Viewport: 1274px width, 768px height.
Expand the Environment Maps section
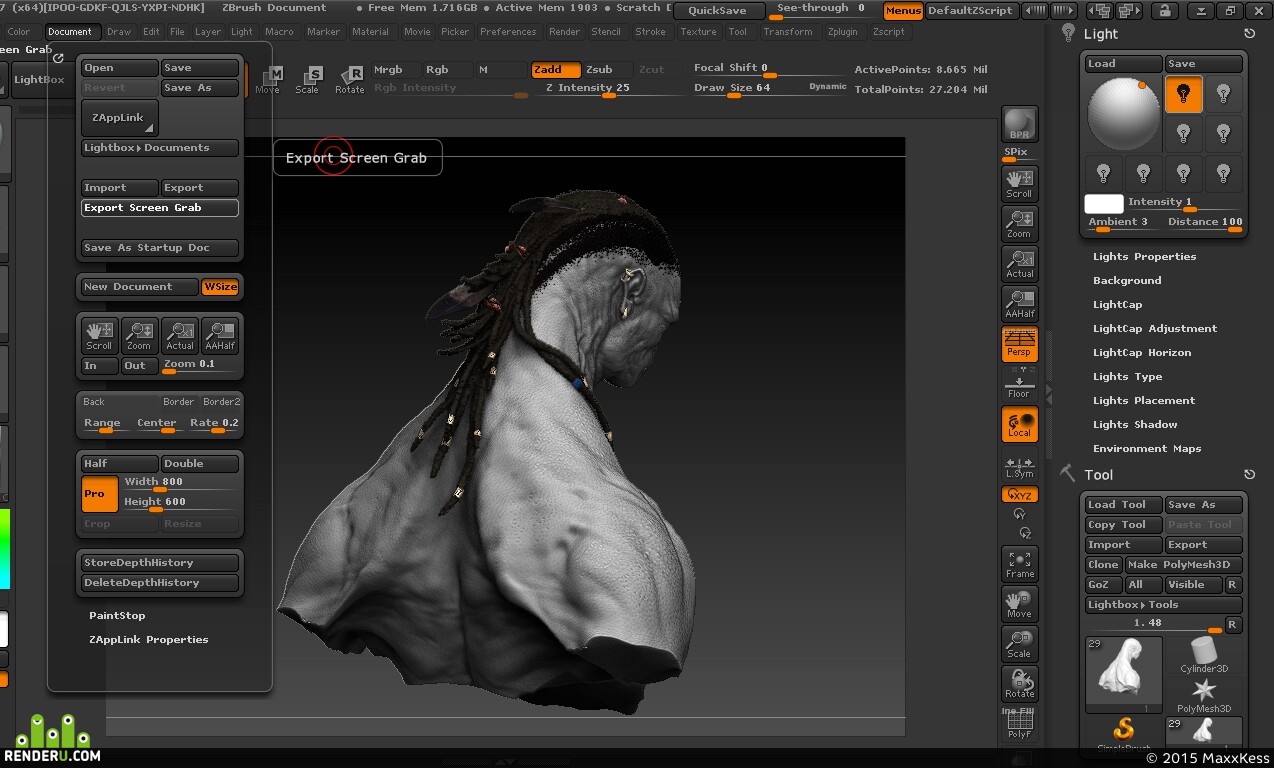coord(1147,449)
